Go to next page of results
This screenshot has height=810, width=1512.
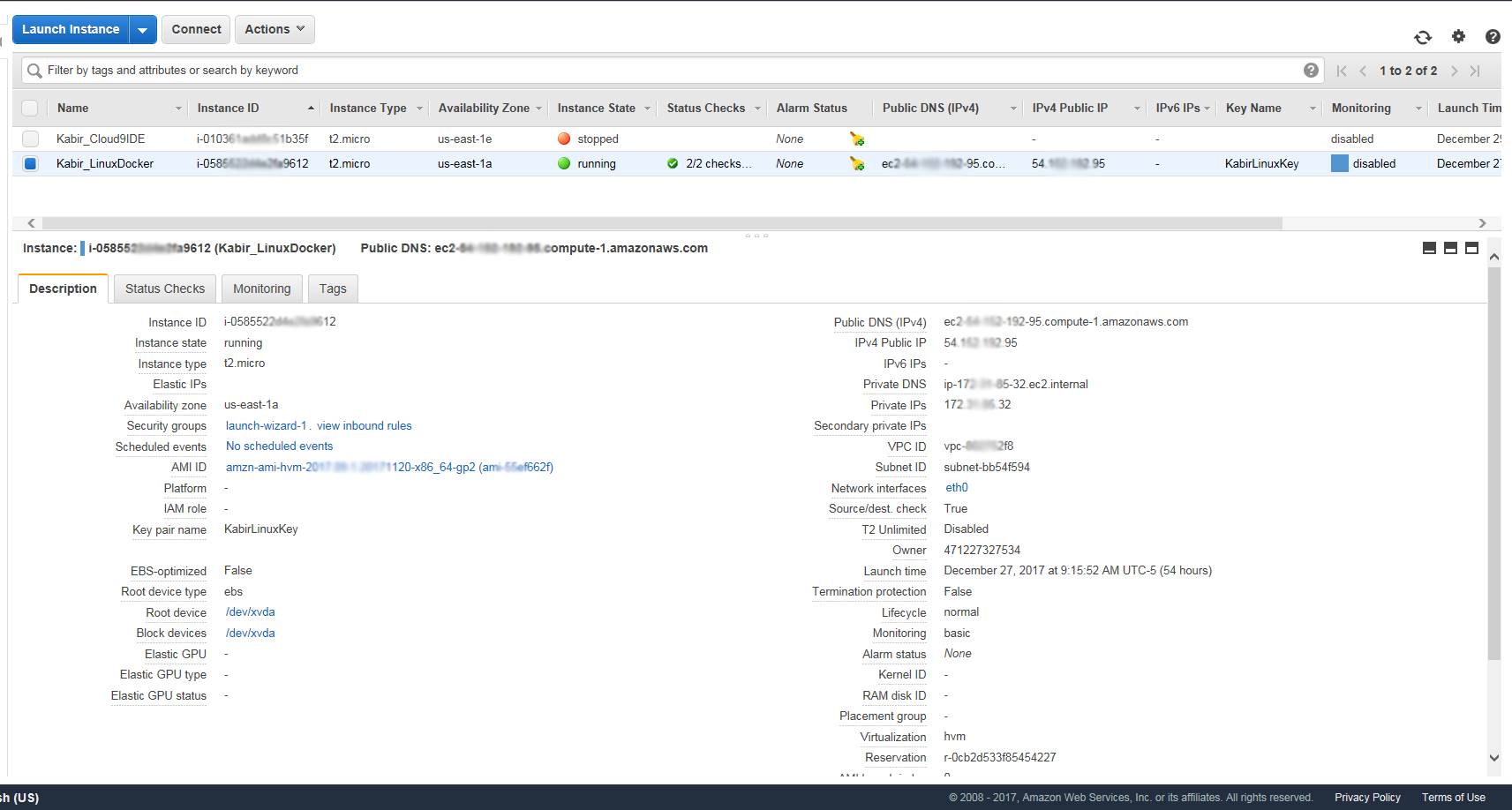tap(1454, 71)
